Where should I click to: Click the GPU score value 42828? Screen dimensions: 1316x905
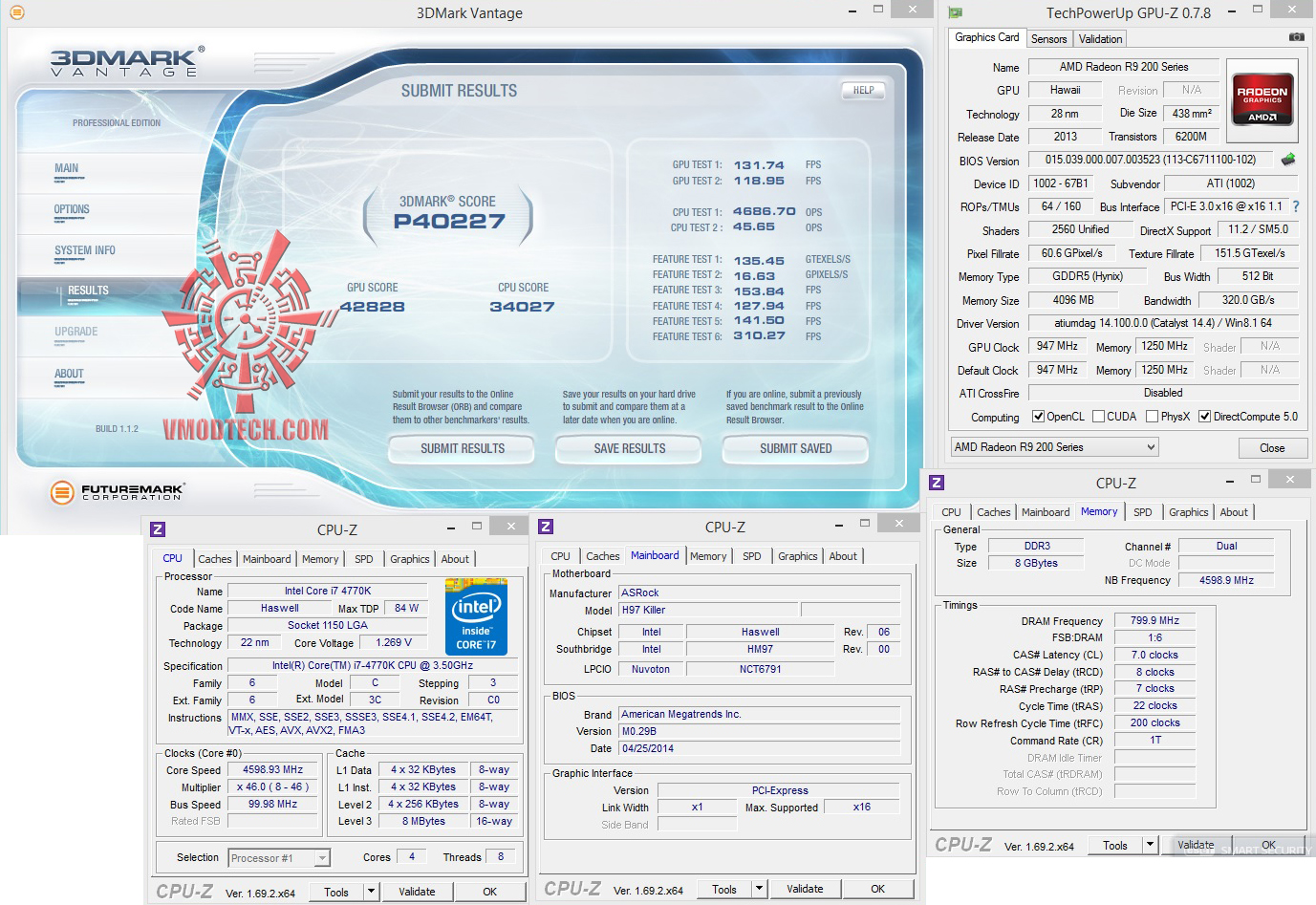[372, 307]
